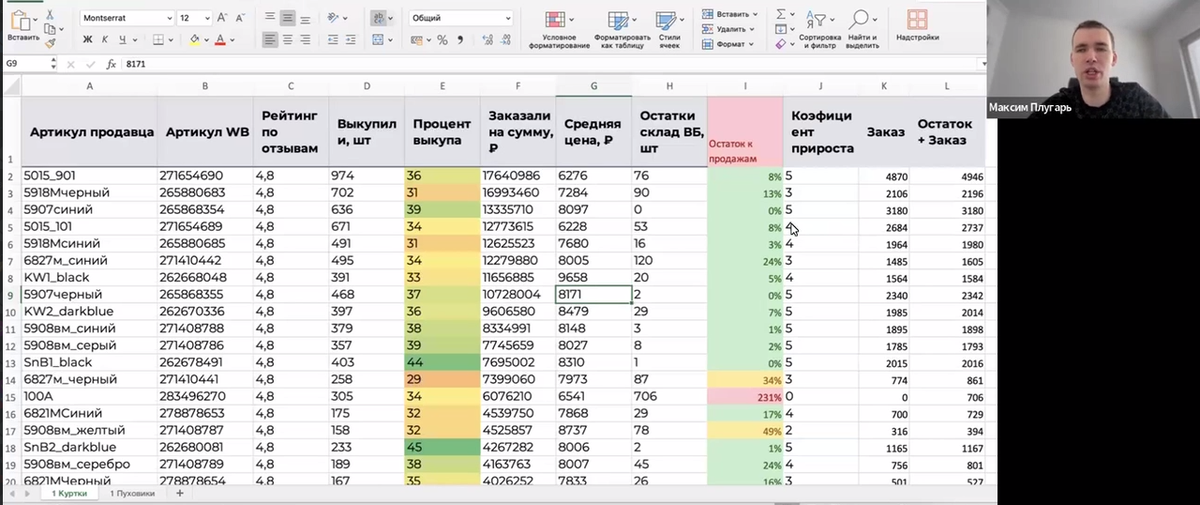The height and width of the screenshot is (505, 1200).
Task: Select cell with 5907черный
Action: point(89,295)
